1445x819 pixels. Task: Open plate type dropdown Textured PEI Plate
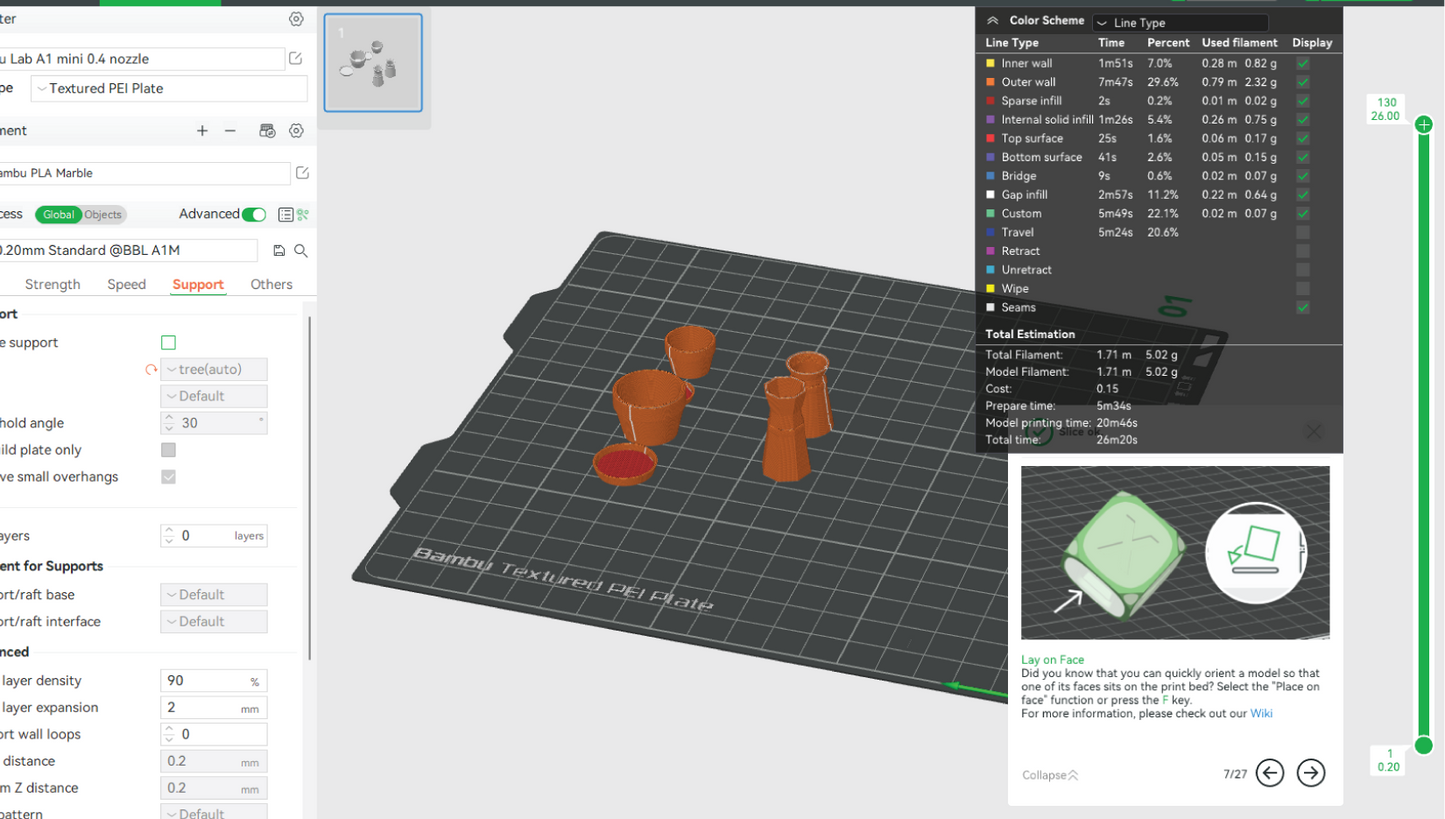click(169, 88)
